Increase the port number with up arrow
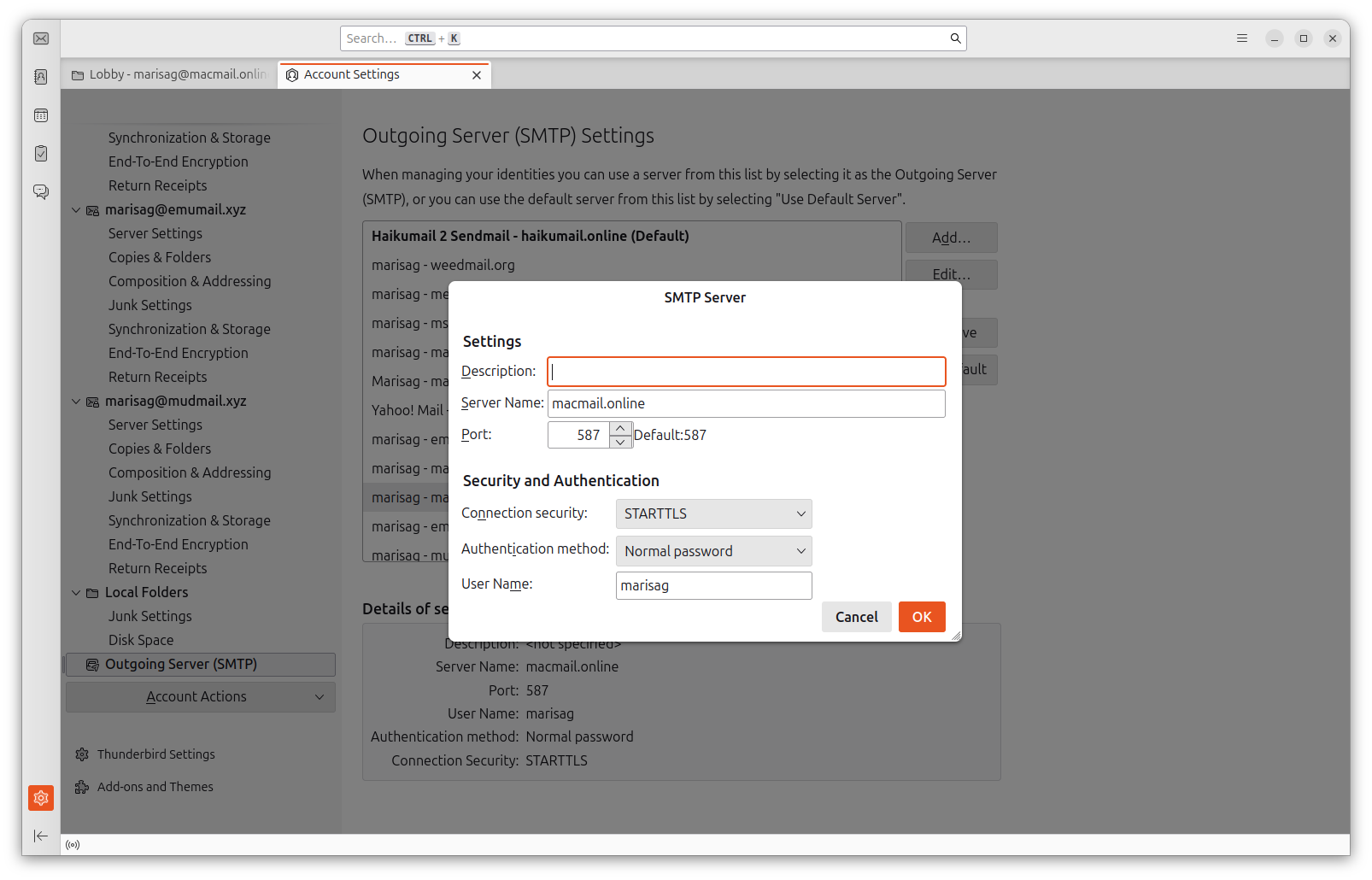The width and height of the screenshot is (1372, 880). pos(621,428)
